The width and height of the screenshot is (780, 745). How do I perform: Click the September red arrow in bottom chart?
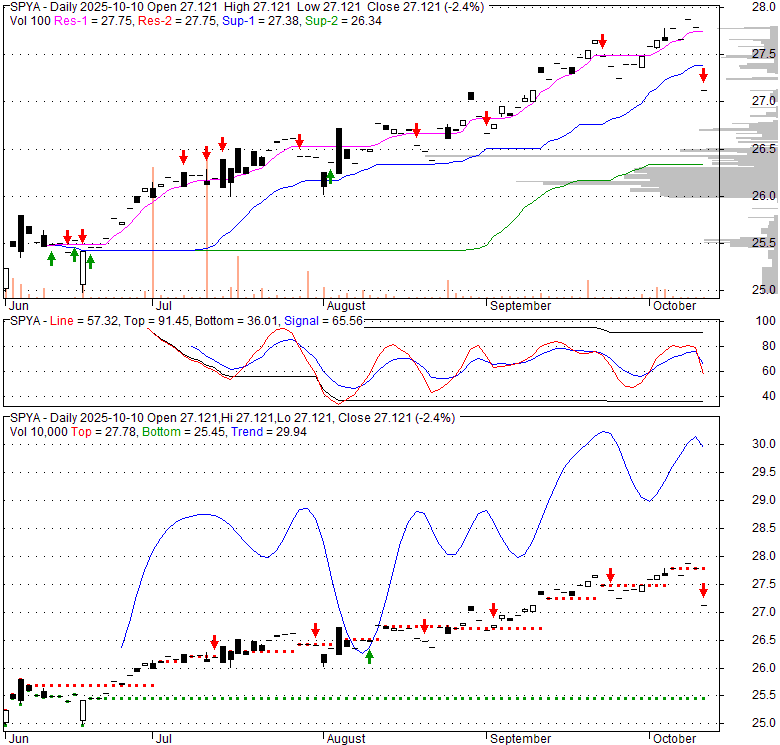493,610
